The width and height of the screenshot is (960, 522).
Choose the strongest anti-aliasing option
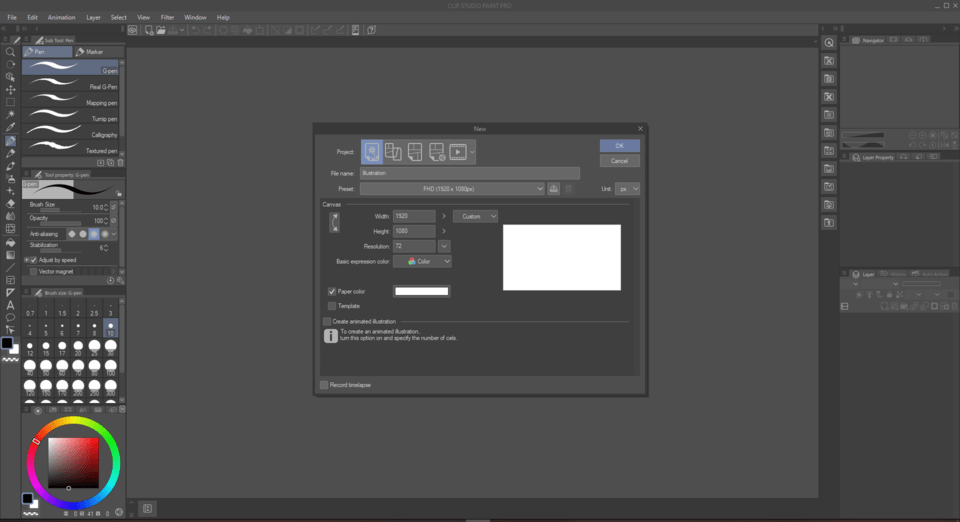click(105, 234)
